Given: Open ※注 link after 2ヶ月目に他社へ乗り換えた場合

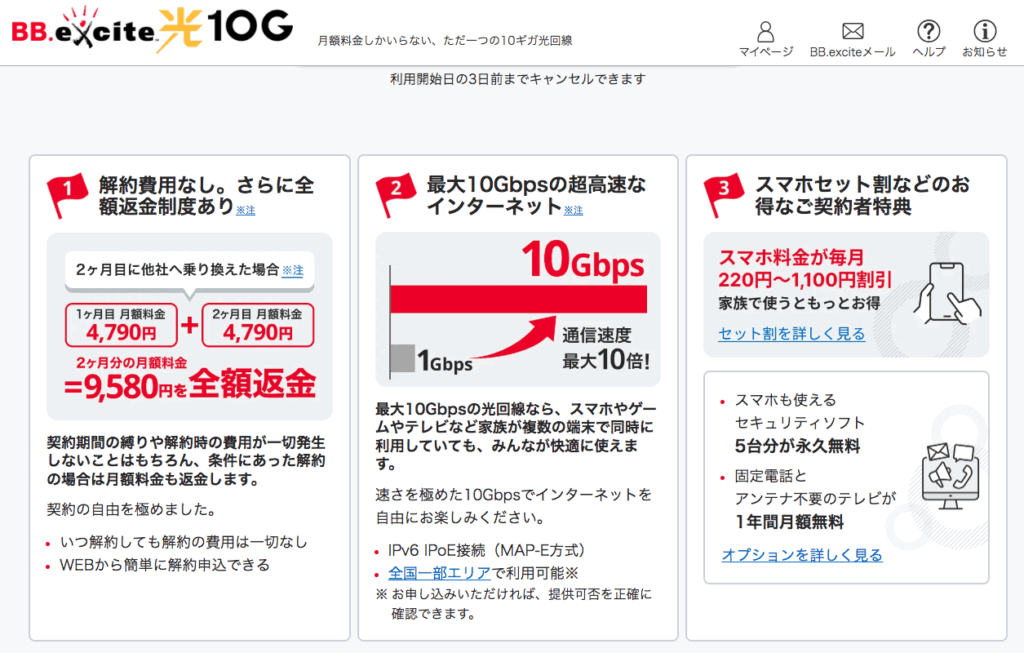Looking at the screenshot, I should [293, 270].
